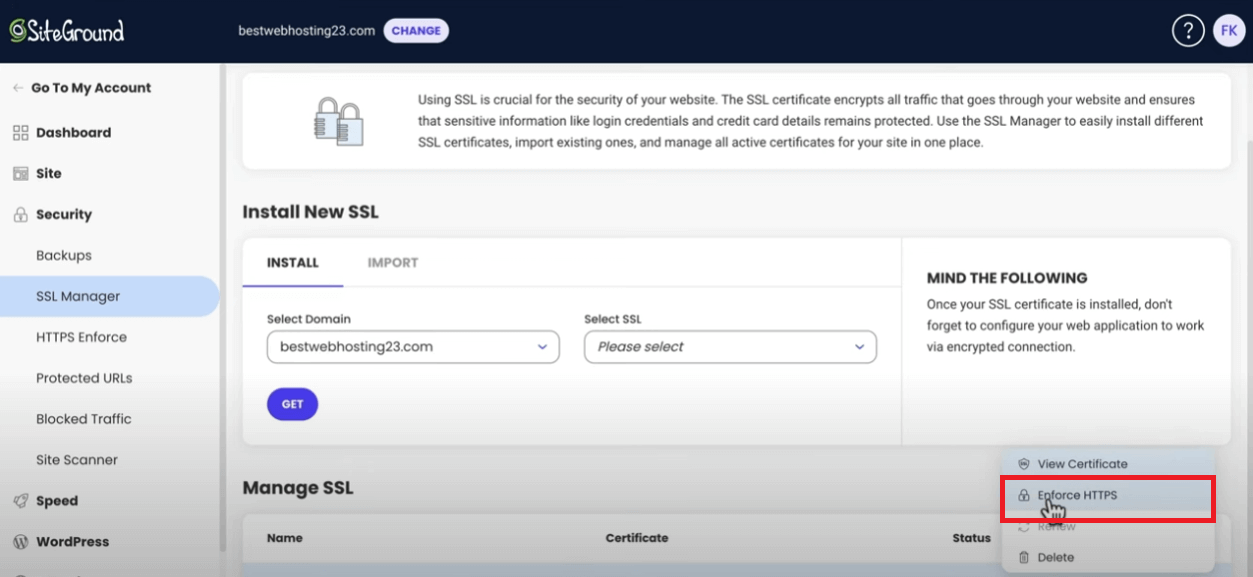
Task: Open the Select SSL dropdown
Action: click(730, 347)
